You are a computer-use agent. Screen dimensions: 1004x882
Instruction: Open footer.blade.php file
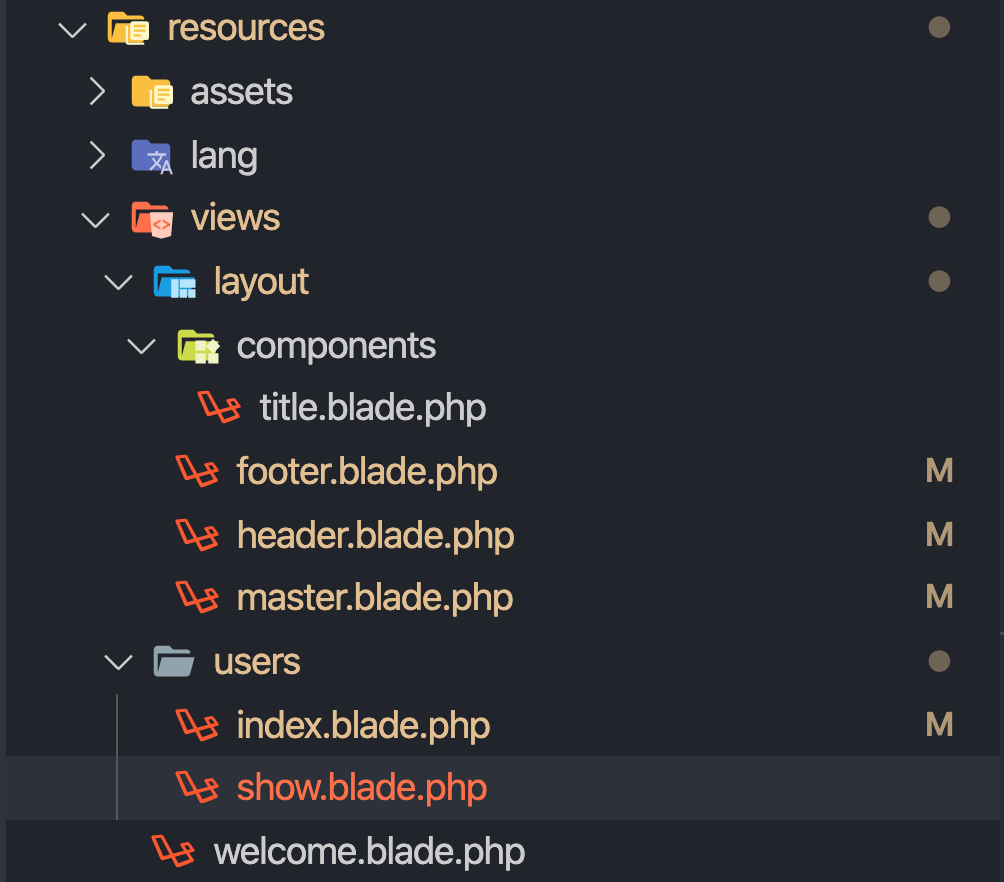pos(366,471)
